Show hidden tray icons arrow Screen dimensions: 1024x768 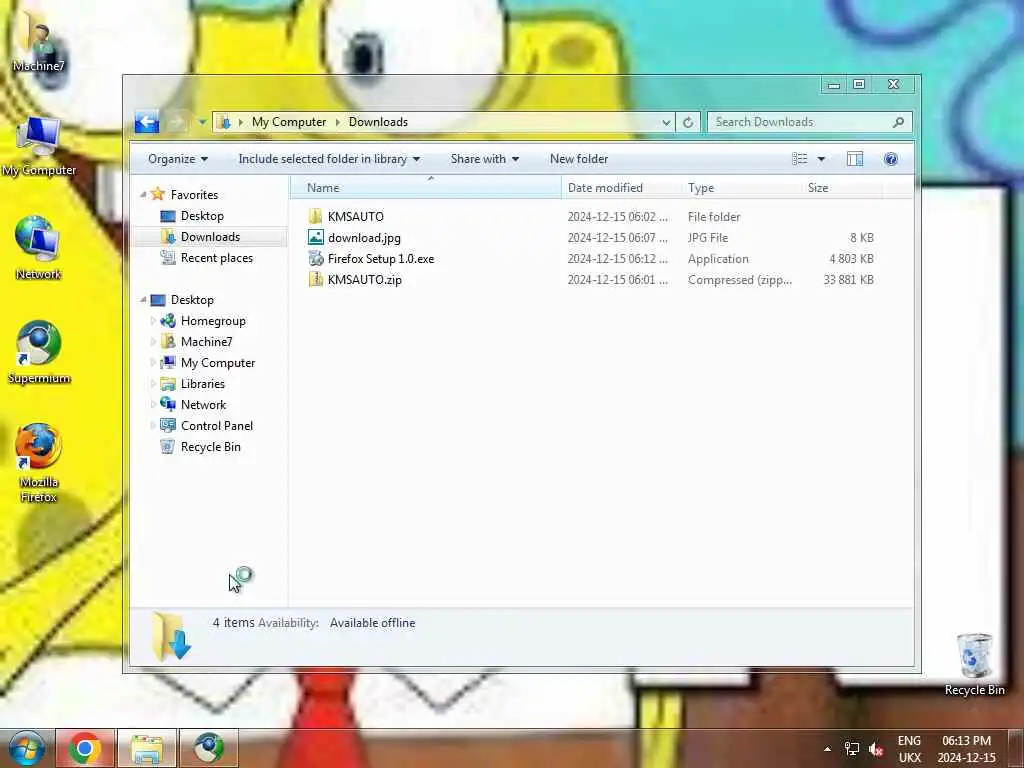827,749
